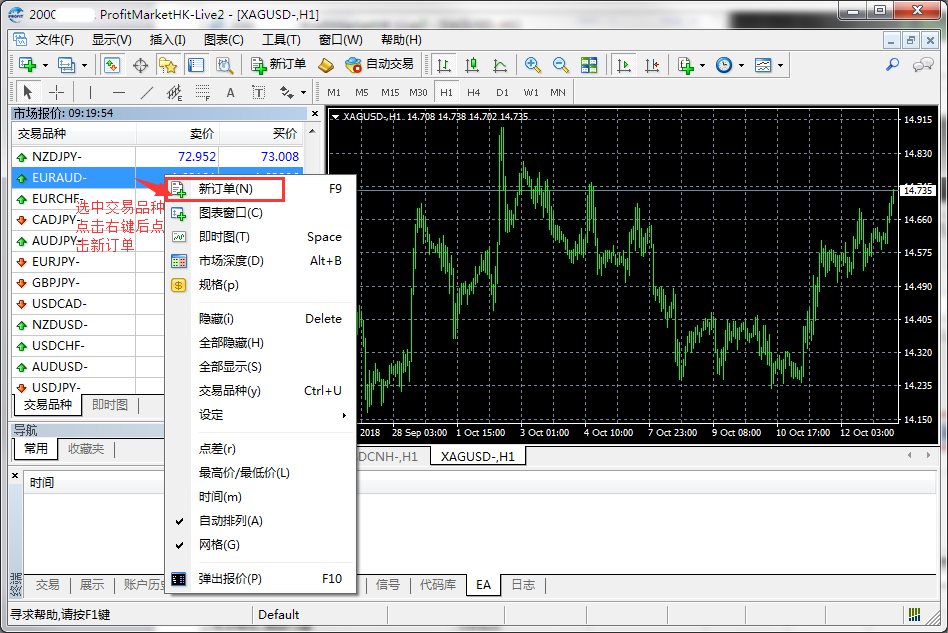Image resolution: width=948 pixels, height=633 pixels.
Task: Toggle 自动排列(A) checked option
Action: click(x=230, y=521)
